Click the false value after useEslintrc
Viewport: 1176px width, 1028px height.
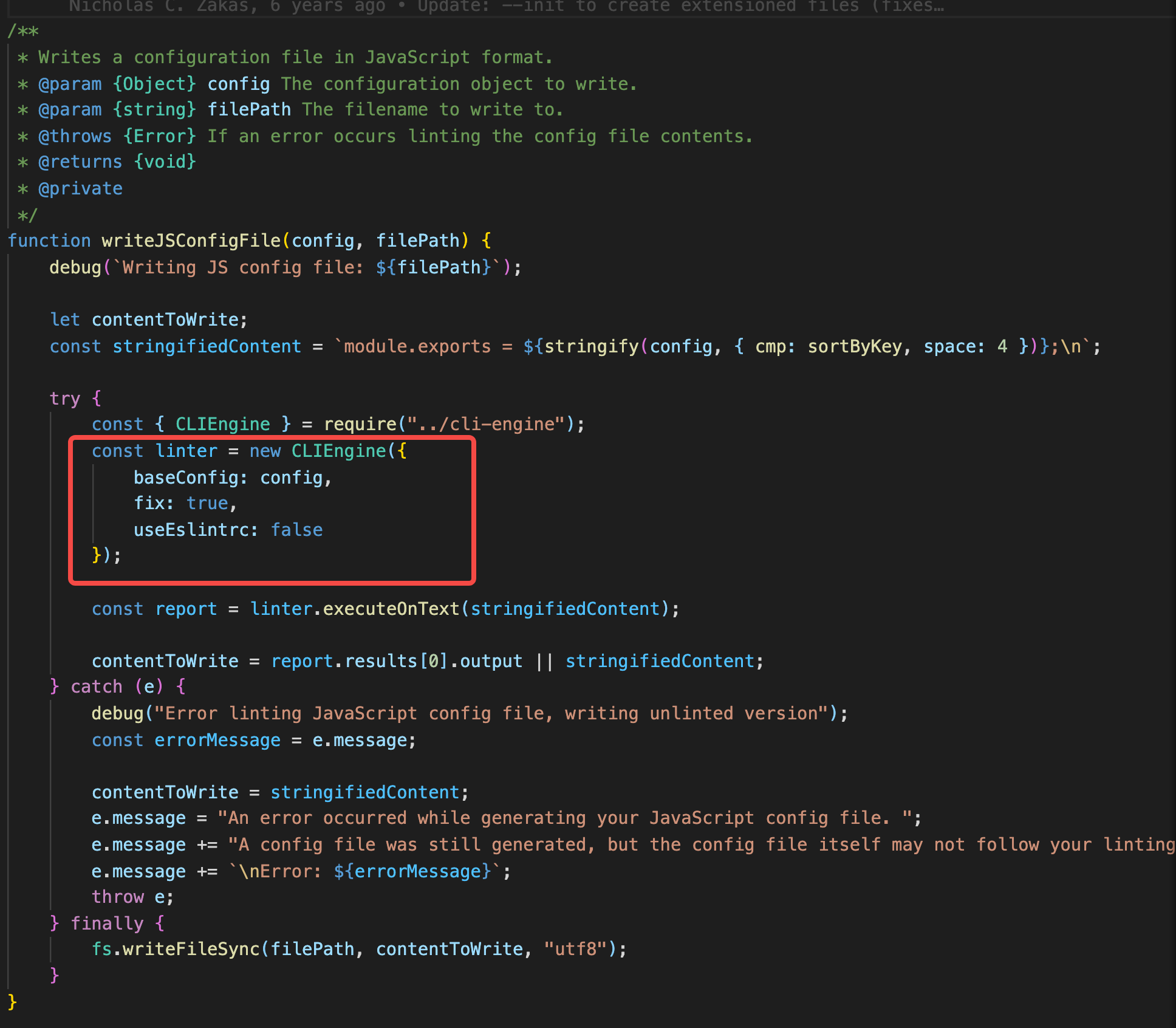click(x=296, y=530)
